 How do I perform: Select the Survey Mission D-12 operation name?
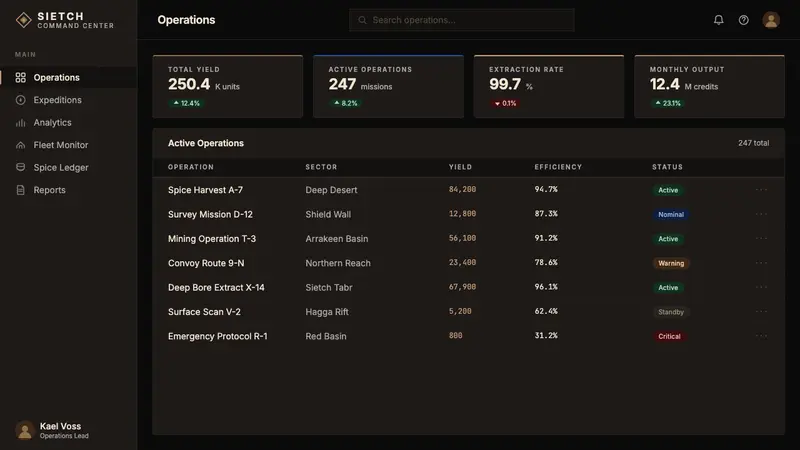210,214
